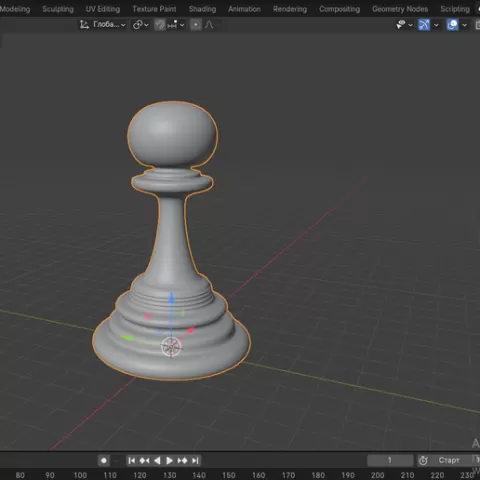This screenshot has height=480, width=480.
Task: Click frame 150 on the timeline ruler
Action: point(229,475)
